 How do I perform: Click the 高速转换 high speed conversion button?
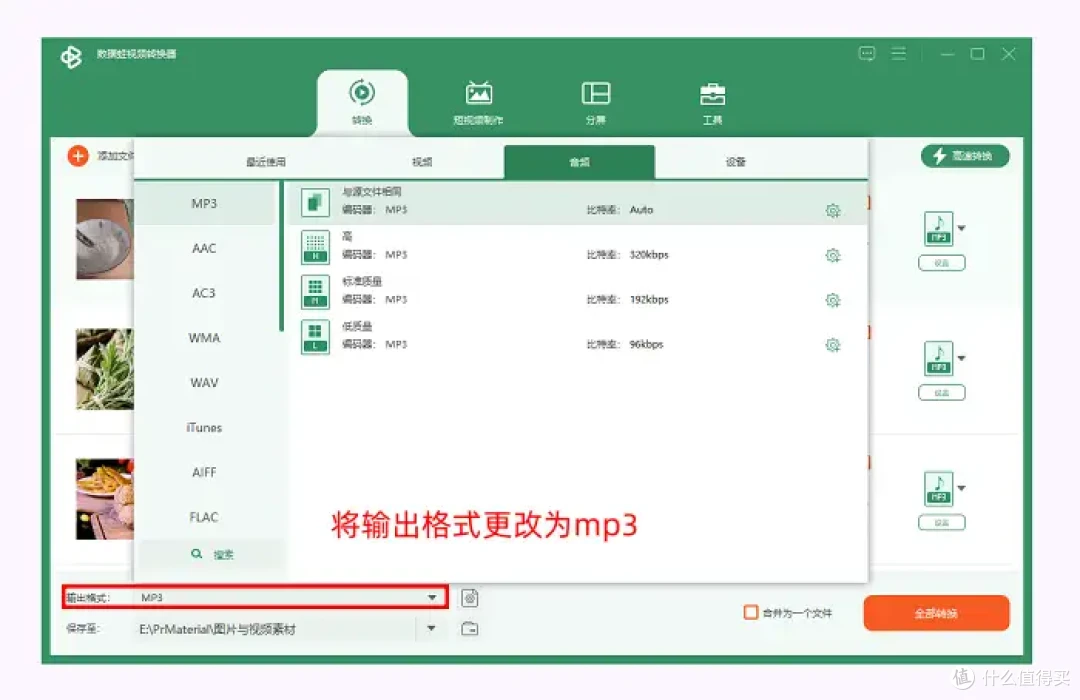[x=965, y=156]
